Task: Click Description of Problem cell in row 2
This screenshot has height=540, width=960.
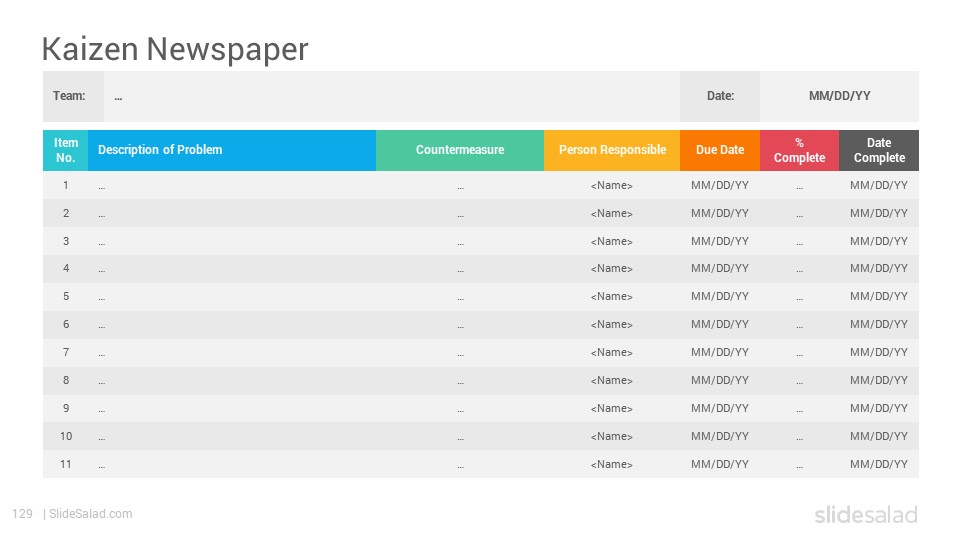Action: click(x=232, y=213)
